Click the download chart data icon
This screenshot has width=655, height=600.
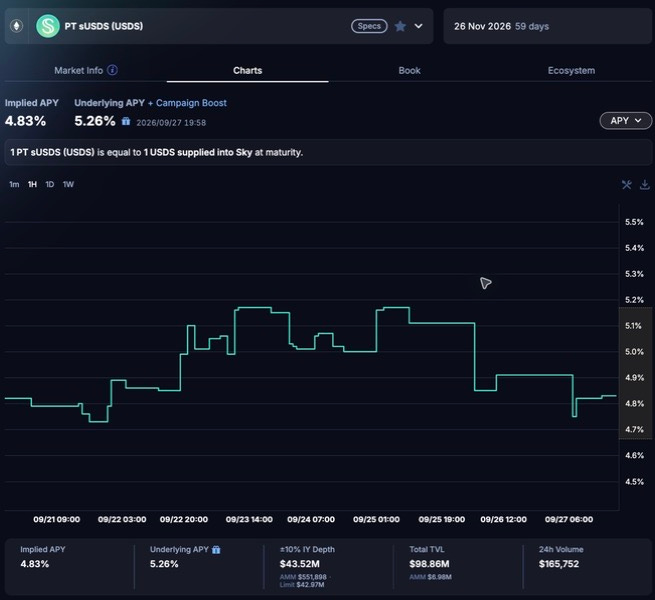(x=645, y=185)
